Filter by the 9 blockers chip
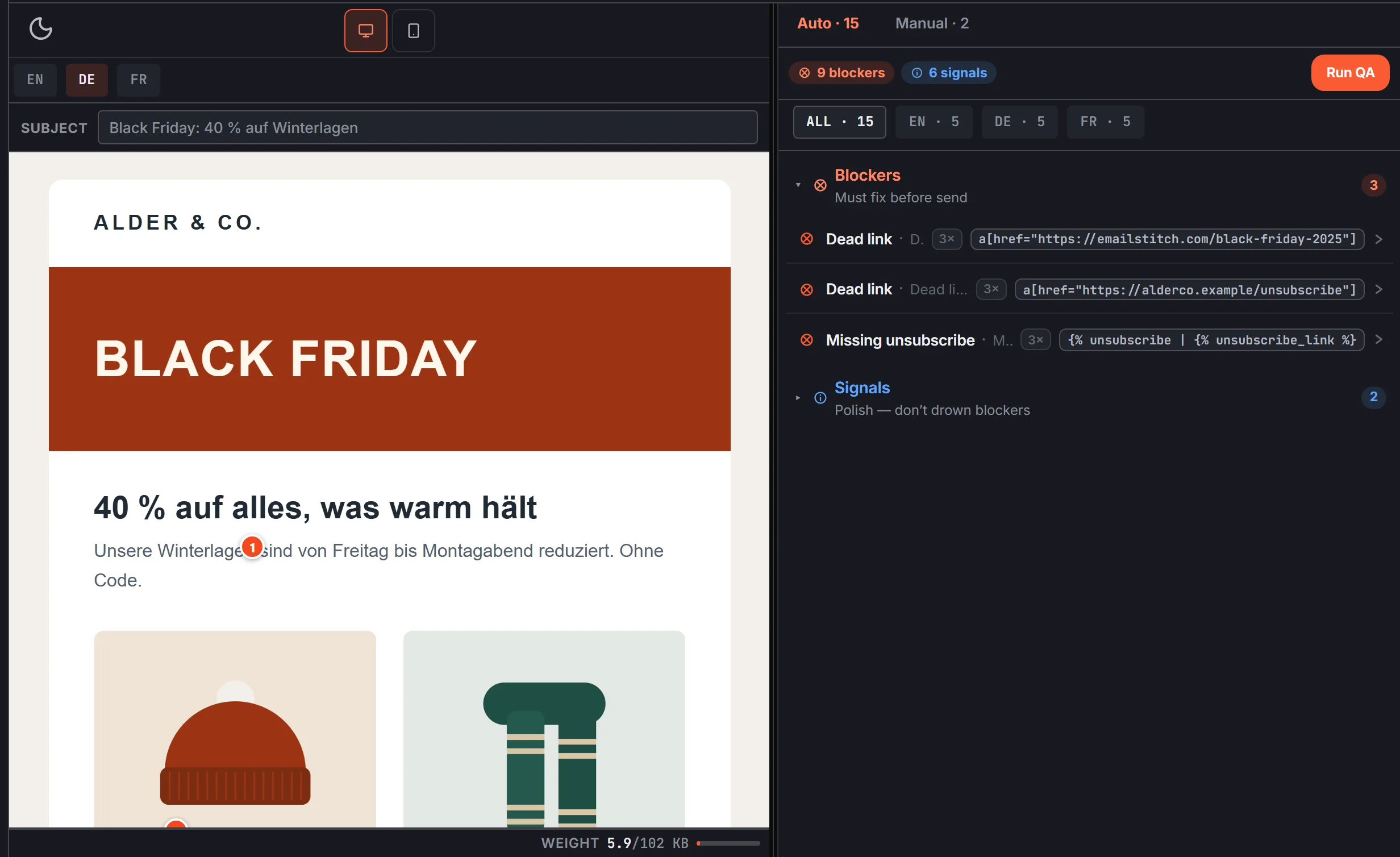1400x857 pixels. (841, 73)
